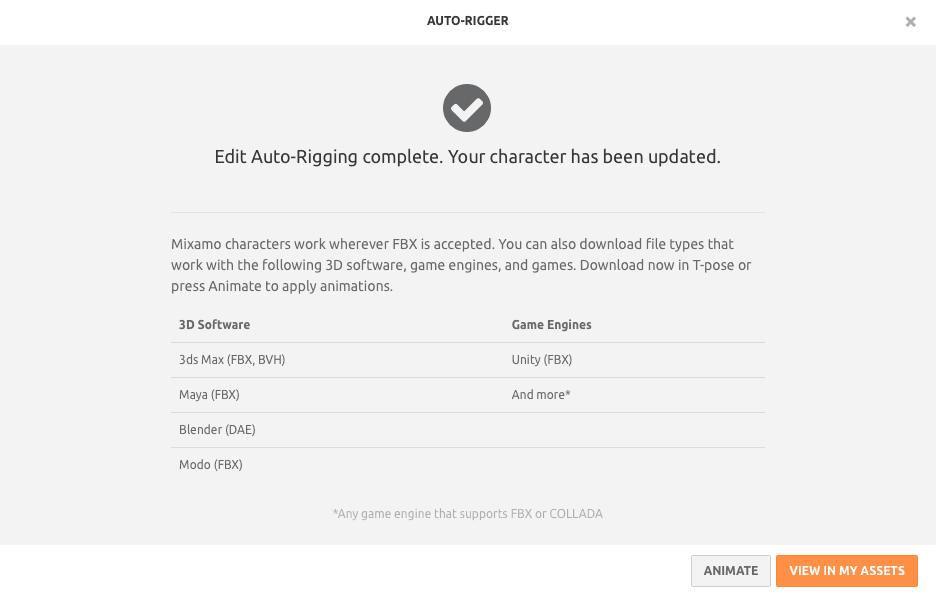Click the divider line under the completion message
This screenshot has width=936, height=596.
[x=468, y=212]
